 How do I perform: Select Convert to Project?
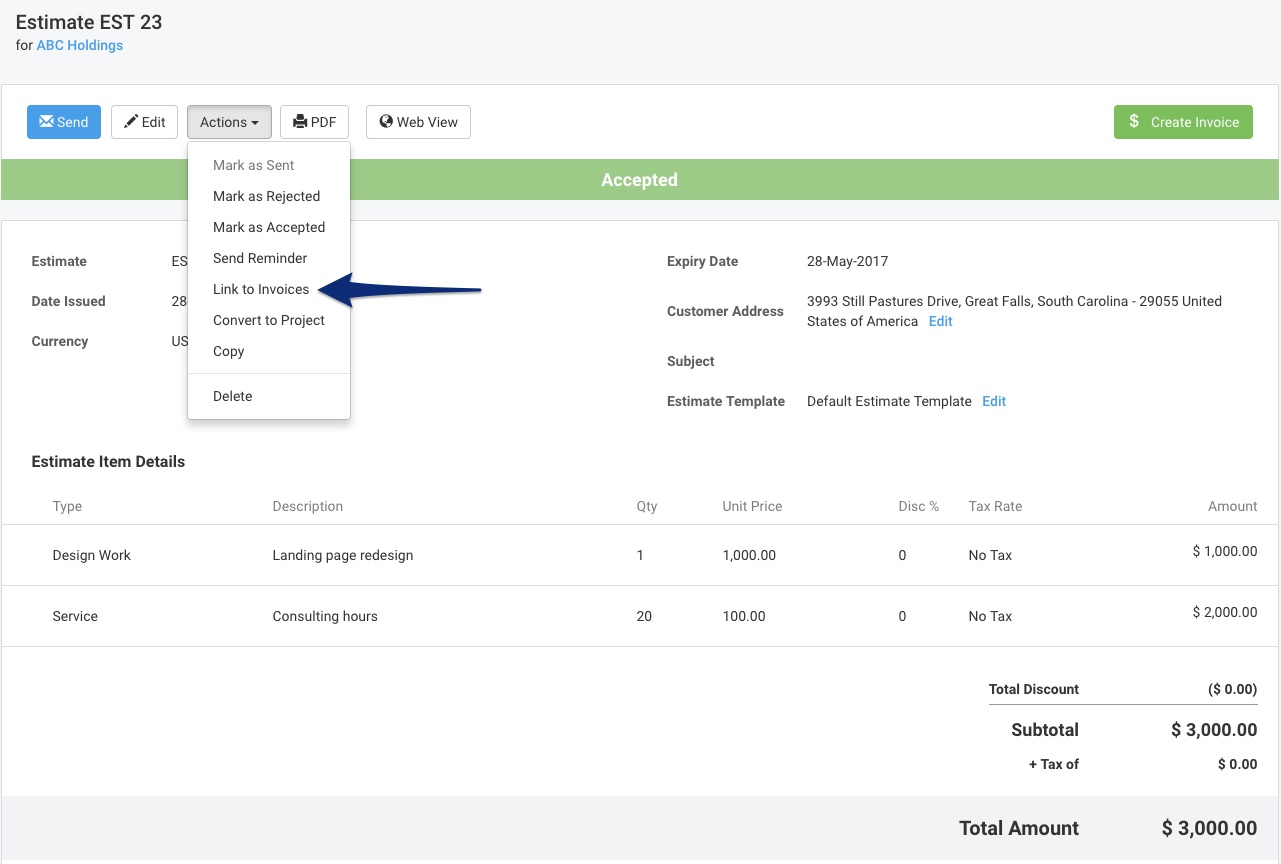tap(269, 320)
